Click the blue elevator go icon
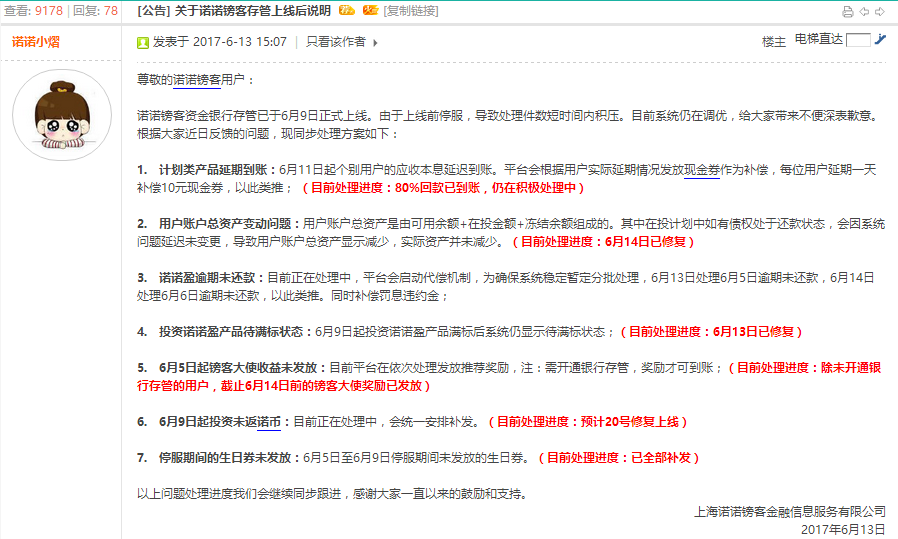Viewport: 898px width, 539px height. point(880,40)
